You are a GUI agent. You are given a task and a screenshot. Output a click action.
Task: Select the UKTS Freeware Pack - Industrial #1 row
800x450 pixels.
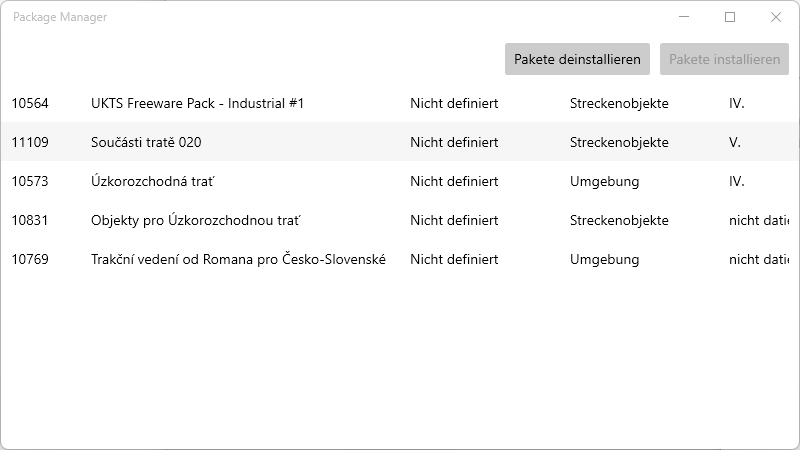click(x=197, y=103)
